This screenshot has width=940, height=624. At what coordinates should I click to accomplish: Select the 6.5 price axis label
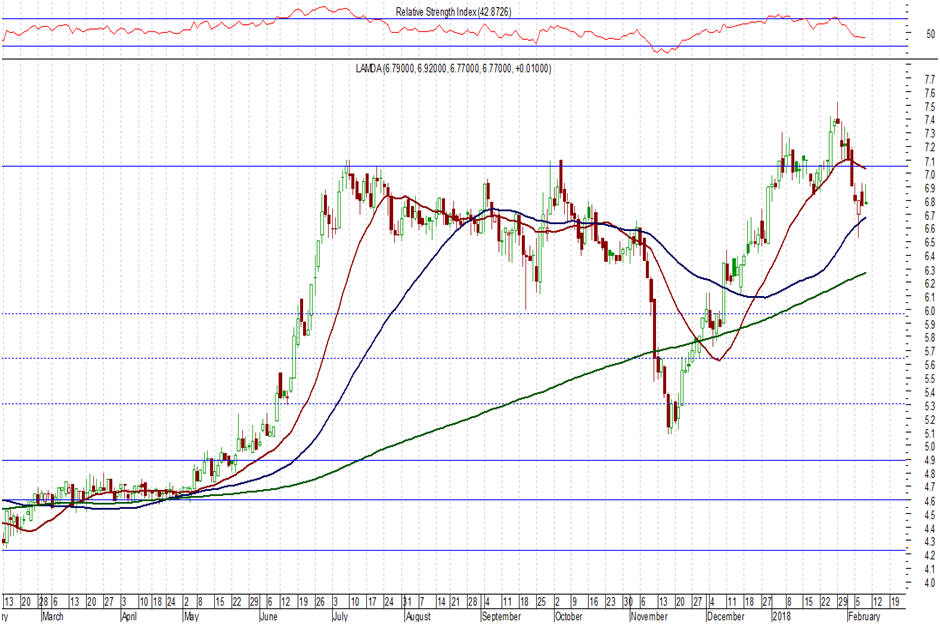point(930,243)
